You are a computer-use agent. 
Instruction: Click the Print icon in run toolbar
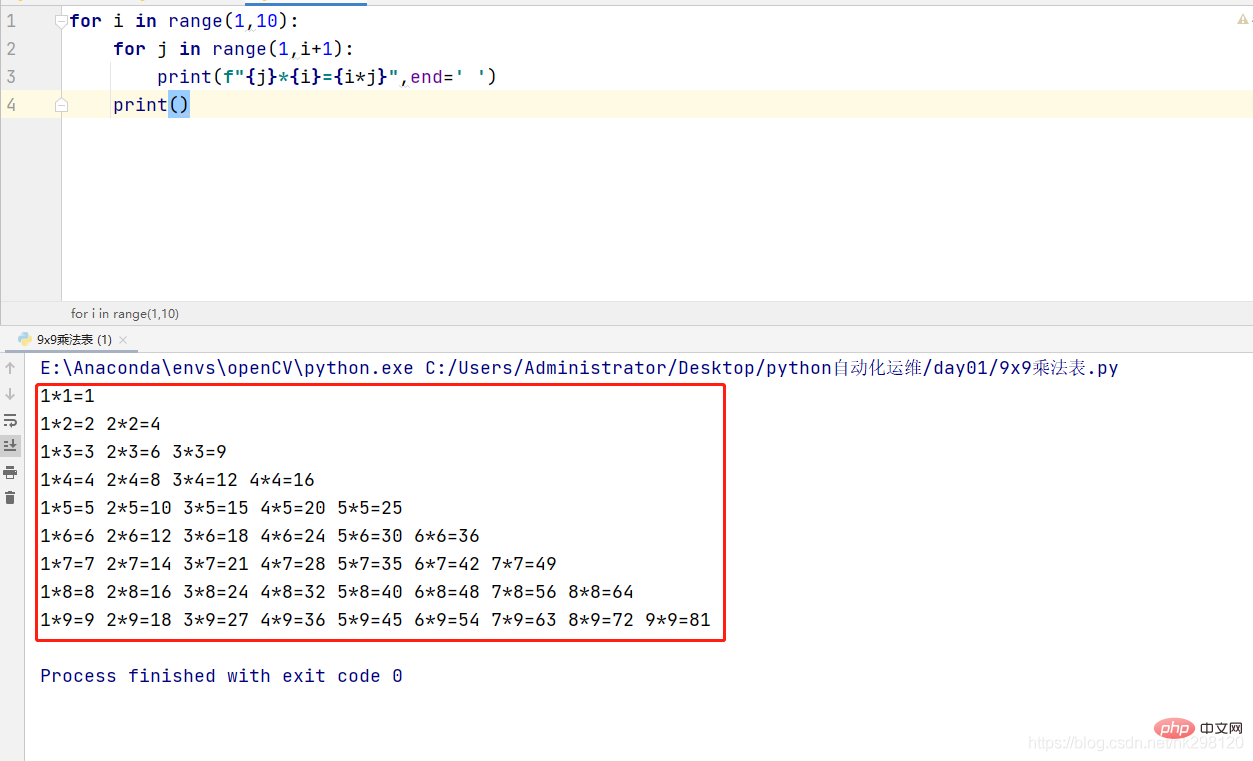[10, 472]
